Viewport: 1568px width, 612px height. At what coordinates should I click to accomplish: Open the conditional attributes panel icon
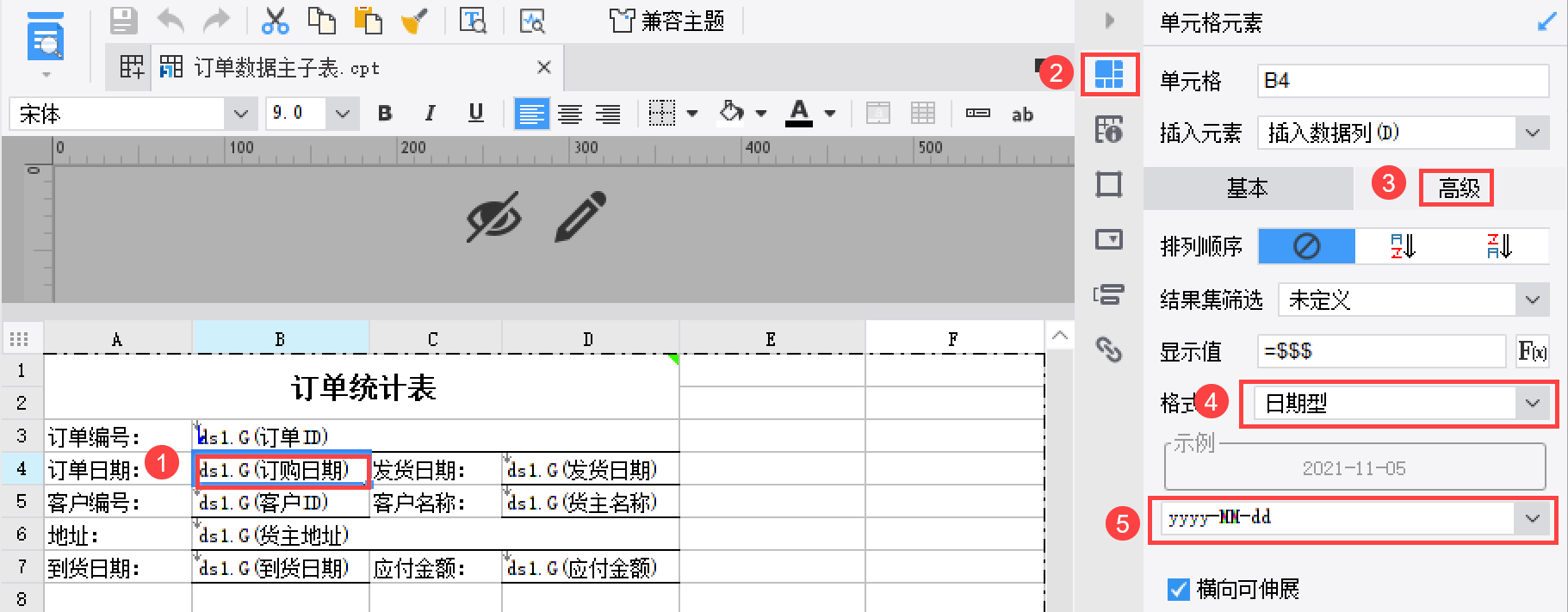[1109, 294]
